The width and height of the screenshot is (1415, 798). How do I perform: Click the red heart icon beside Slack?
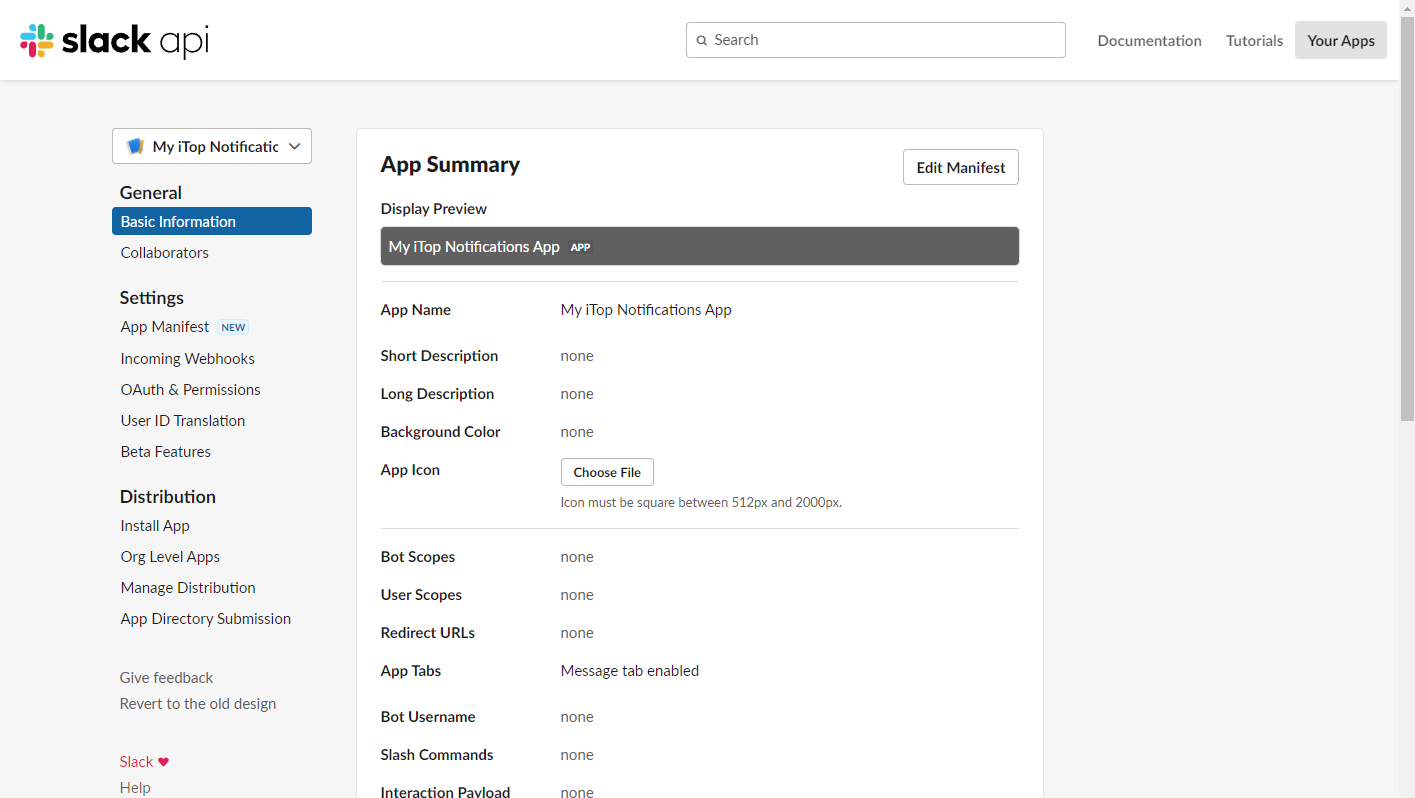164,762
